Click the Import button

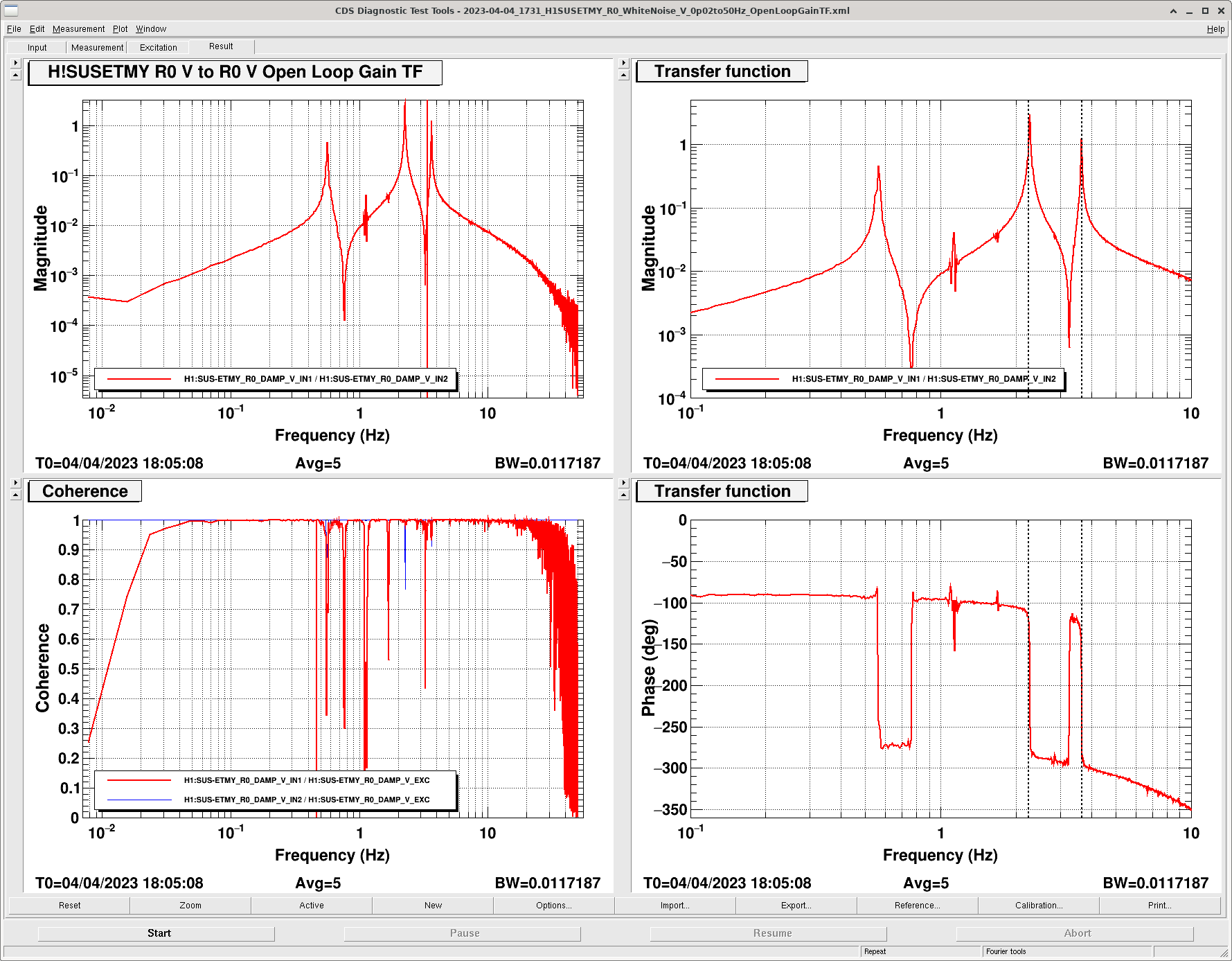[x=675, y=905]
